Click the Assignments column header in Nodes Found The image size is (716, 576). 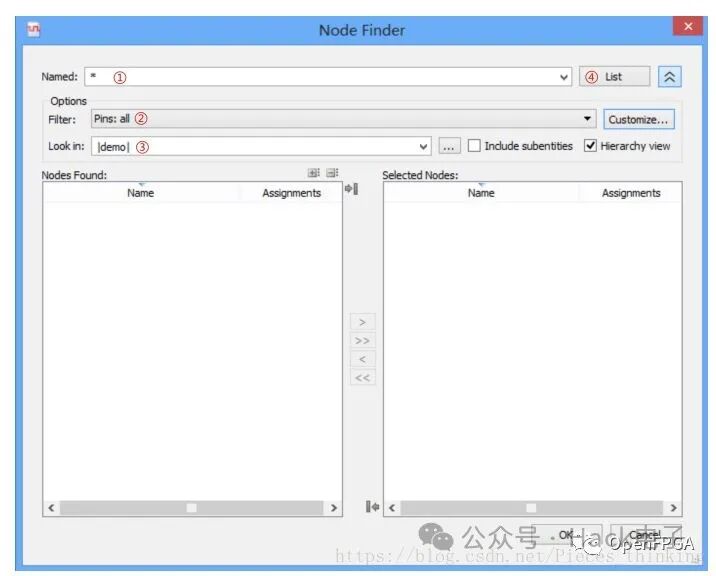point(291,193)
